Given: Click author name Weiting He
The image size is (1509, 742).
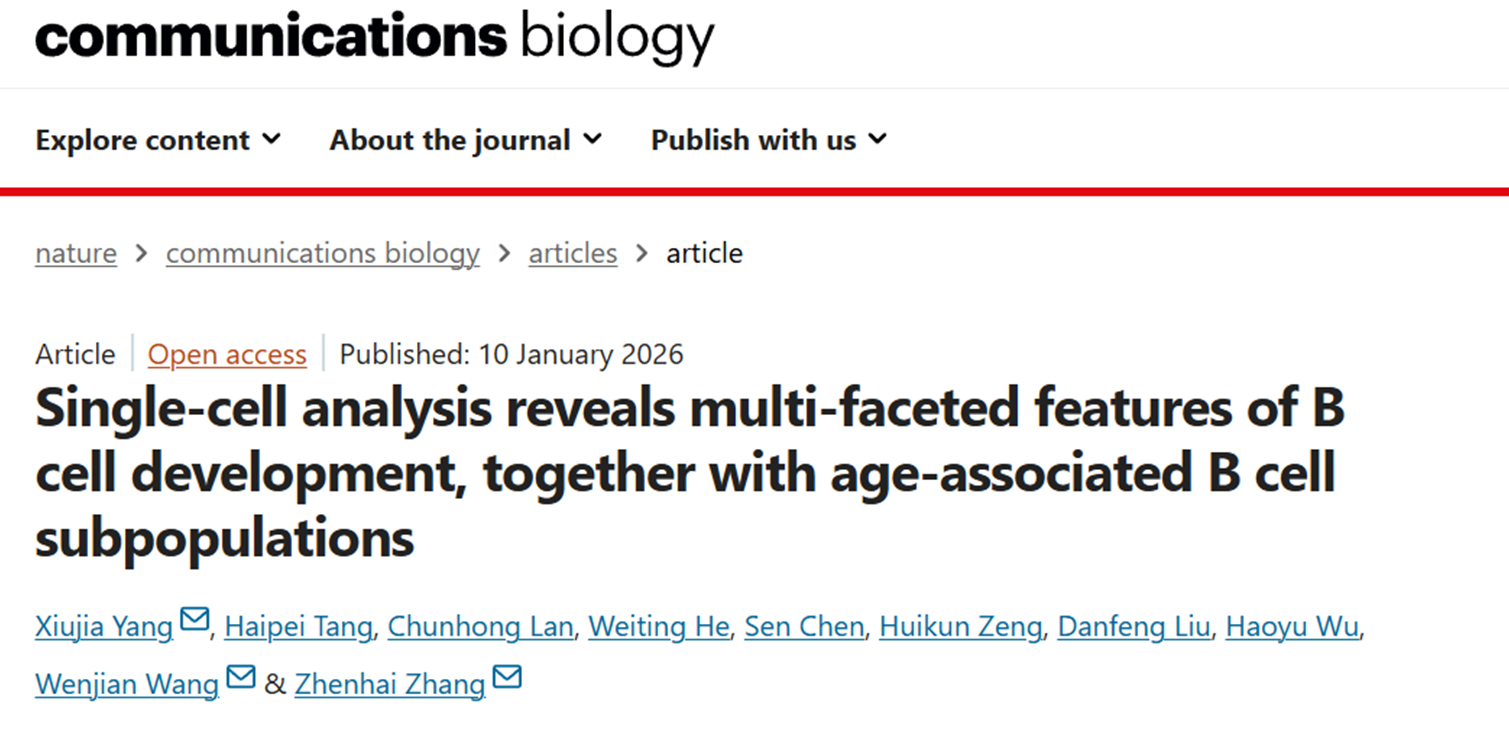Looking at the screenshot, I should coord(658,627).
